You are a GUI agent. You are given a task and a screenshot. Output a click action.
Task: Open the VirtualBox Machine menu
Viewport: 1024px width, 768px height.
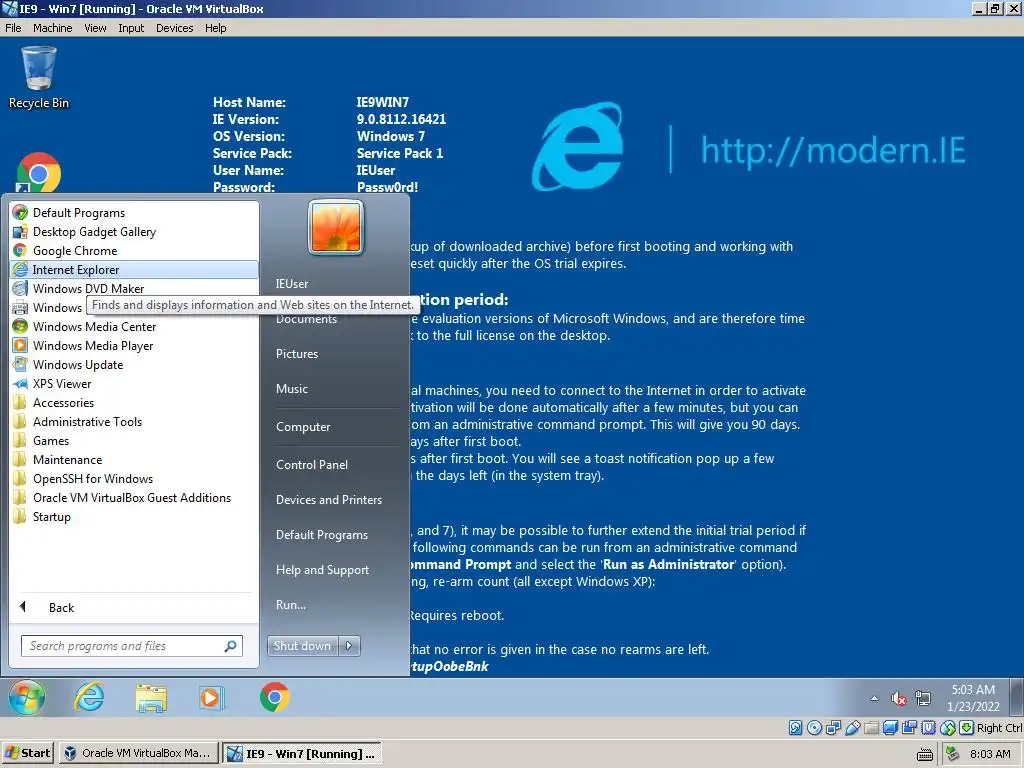click(52, 28)
